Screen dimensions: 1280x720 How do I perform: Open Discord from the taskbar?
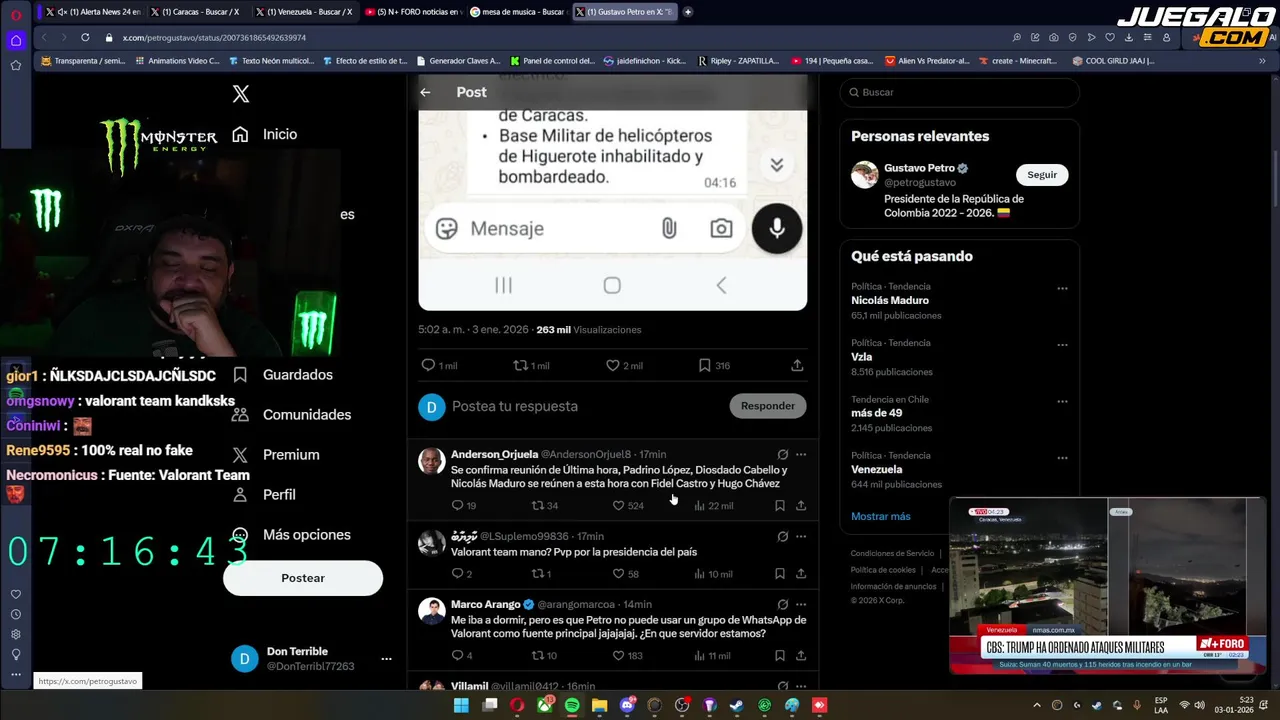click(627, 705)
